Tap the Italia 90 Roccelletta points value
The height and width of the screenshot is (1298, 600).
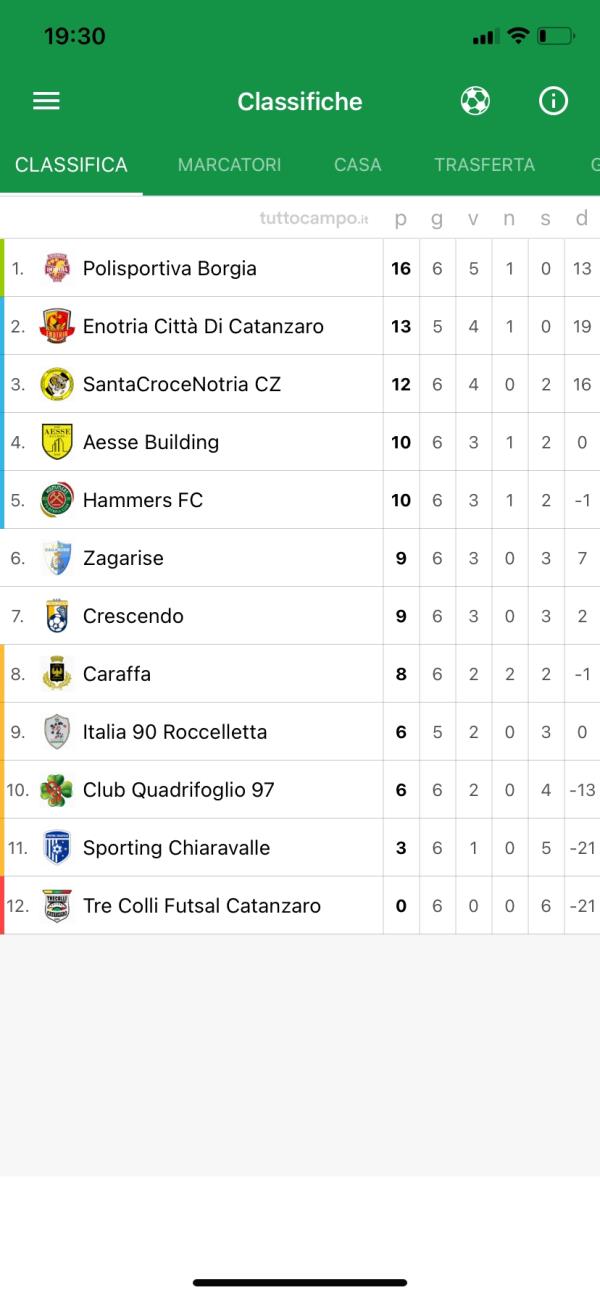400,731
